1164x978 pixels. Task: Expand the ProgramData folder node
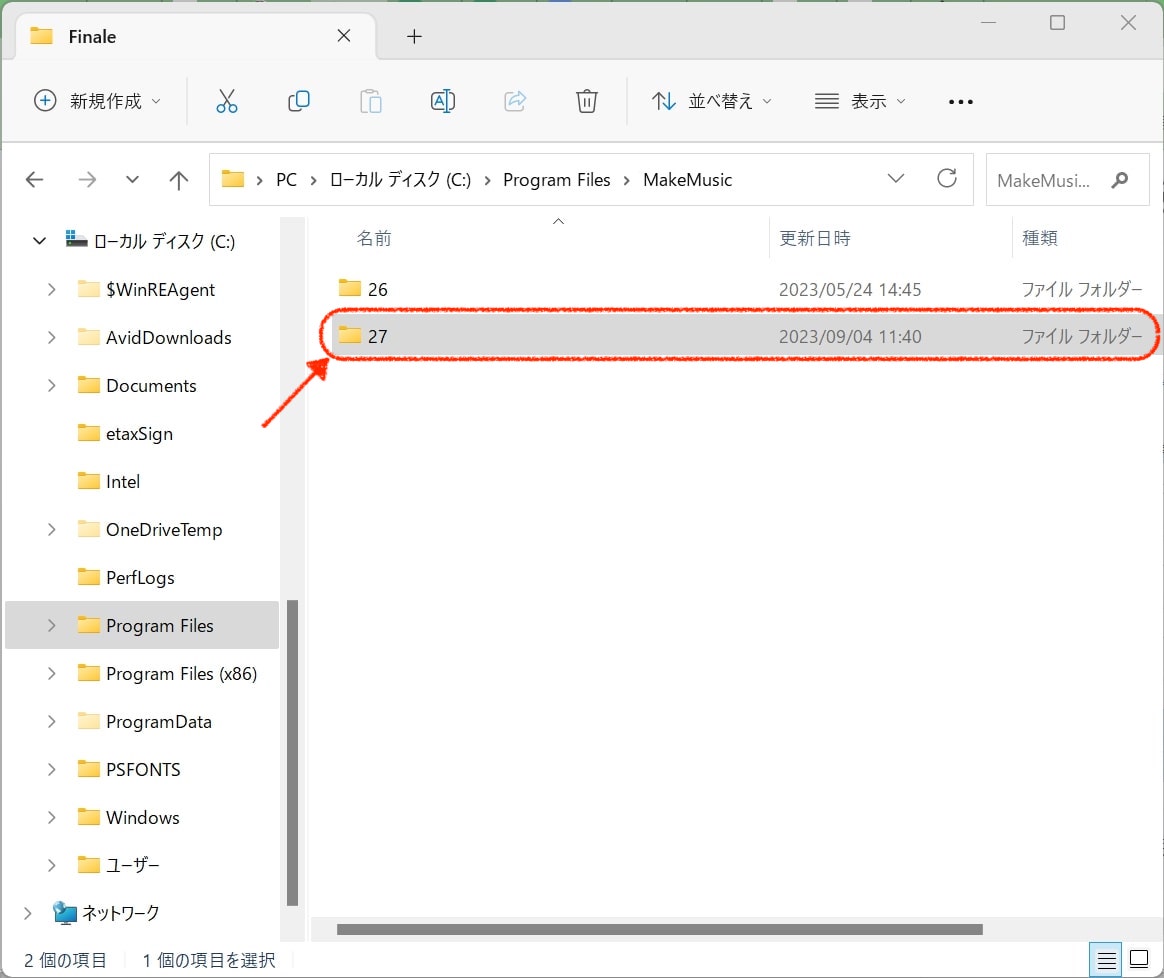[x=51, y=722]
